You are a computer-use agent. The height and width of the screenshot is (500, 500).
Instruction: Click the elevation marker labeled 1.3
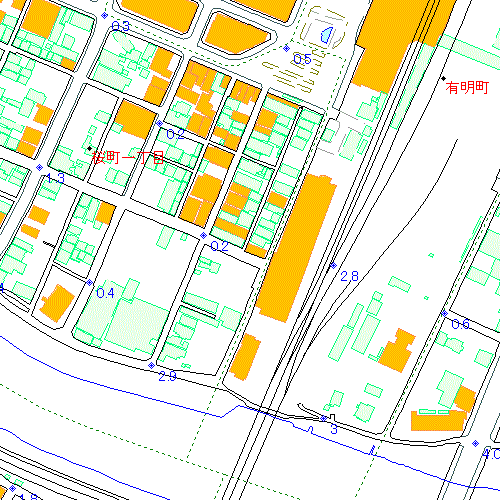(x=39, y=167)
